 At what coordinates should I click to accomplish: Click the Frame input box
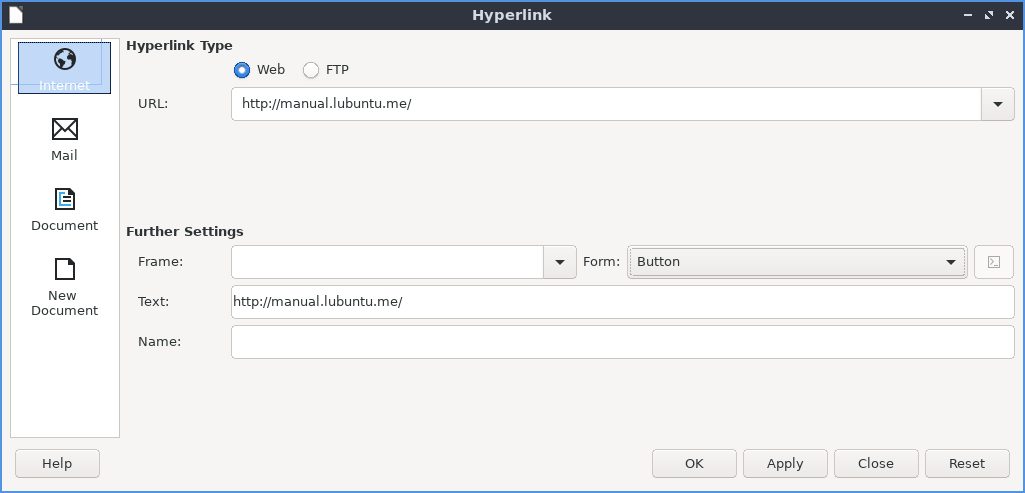coord(386,262)
